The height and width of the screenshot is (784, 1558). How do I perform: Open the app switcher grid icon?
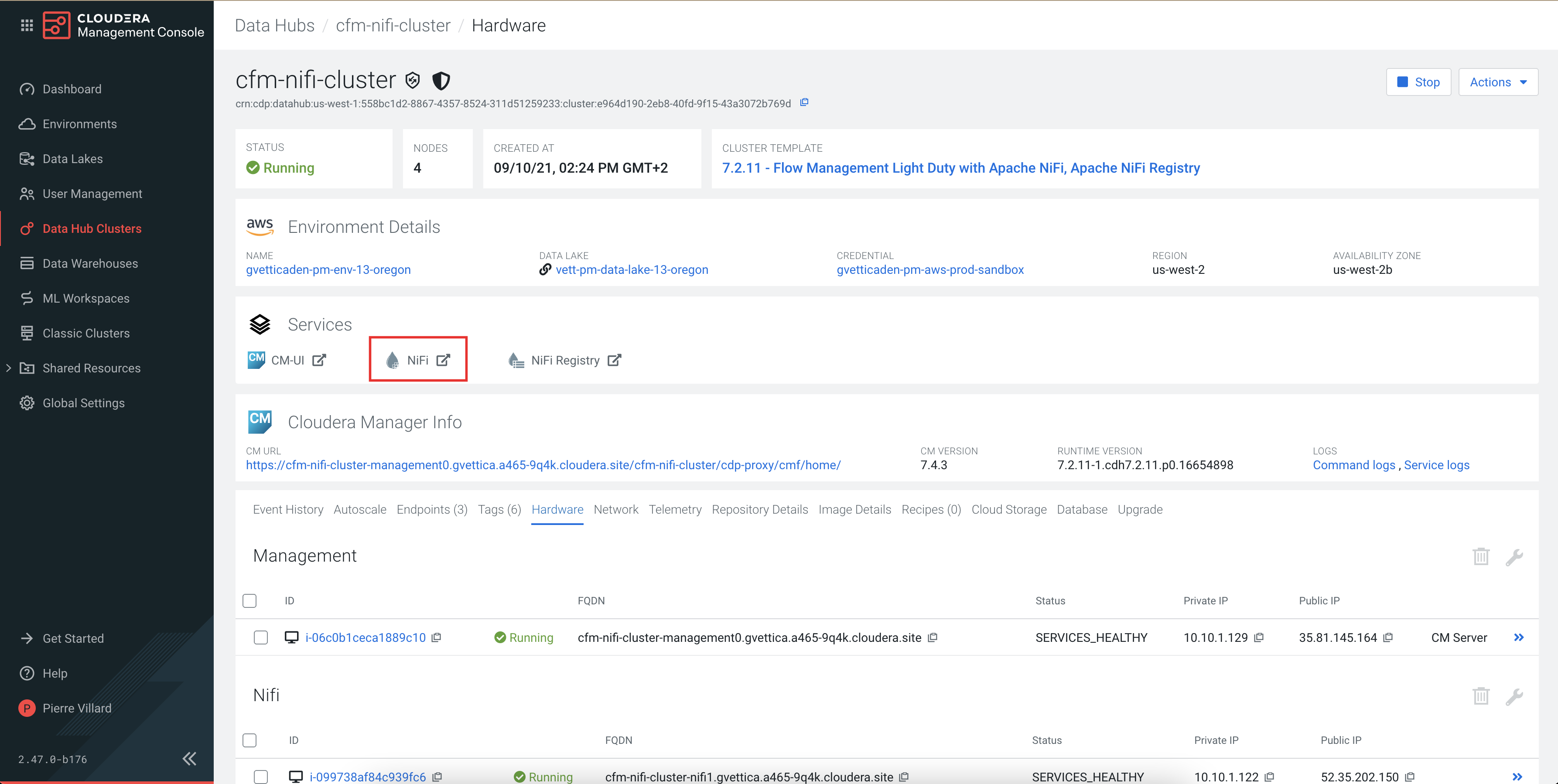tap(27, 25)
